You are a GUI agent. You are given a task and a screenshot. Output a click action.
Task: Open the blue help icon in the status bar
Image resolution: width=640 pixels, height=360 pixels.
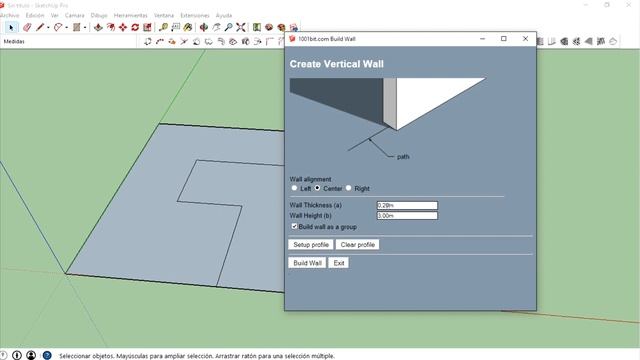point(47,355)
